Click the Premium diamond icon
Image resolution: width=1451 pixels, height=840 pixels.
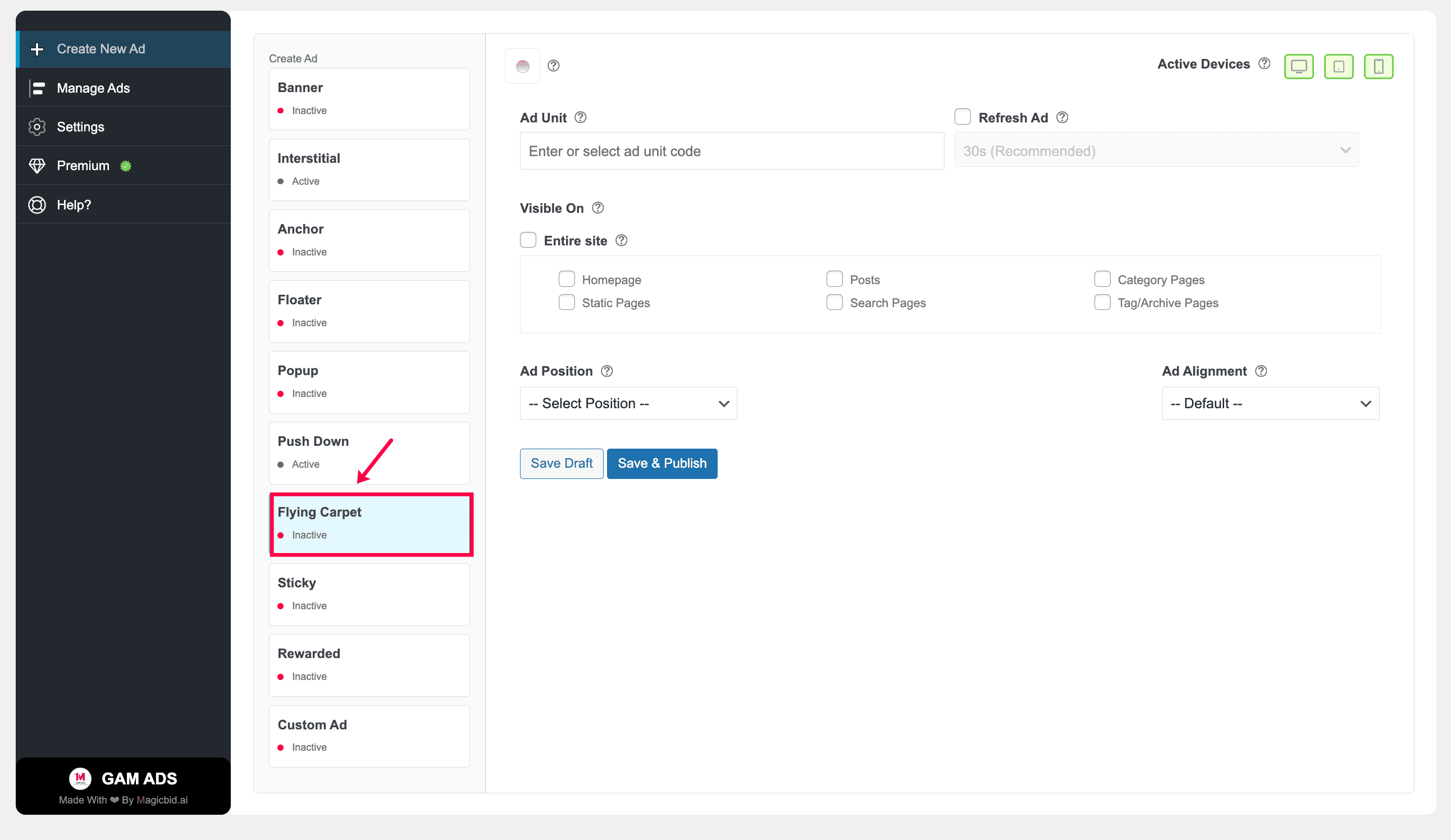[38, 166]
